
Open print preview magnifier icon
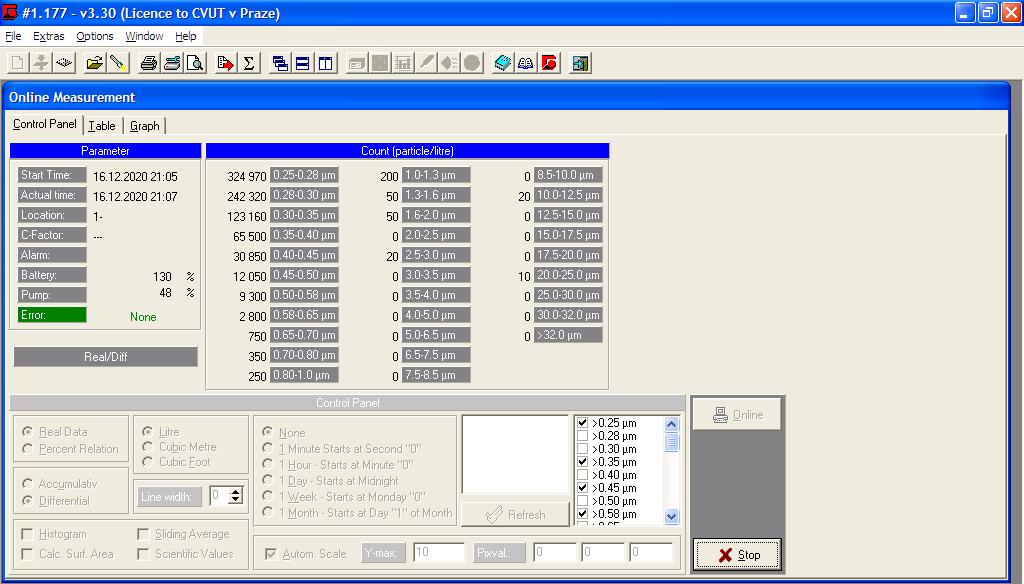point(195,63)
